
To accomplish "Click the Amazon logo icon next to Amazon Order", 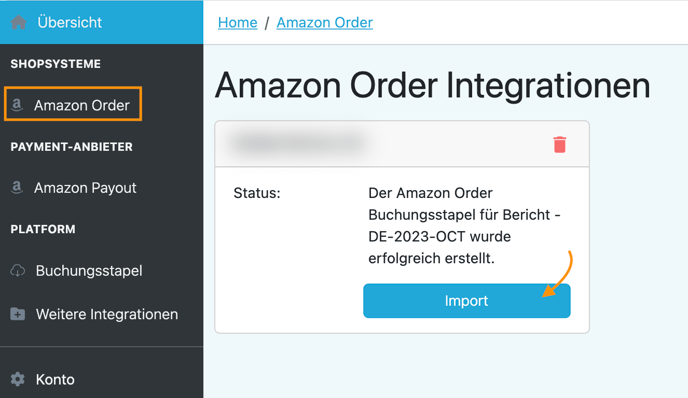I will 17,105.
